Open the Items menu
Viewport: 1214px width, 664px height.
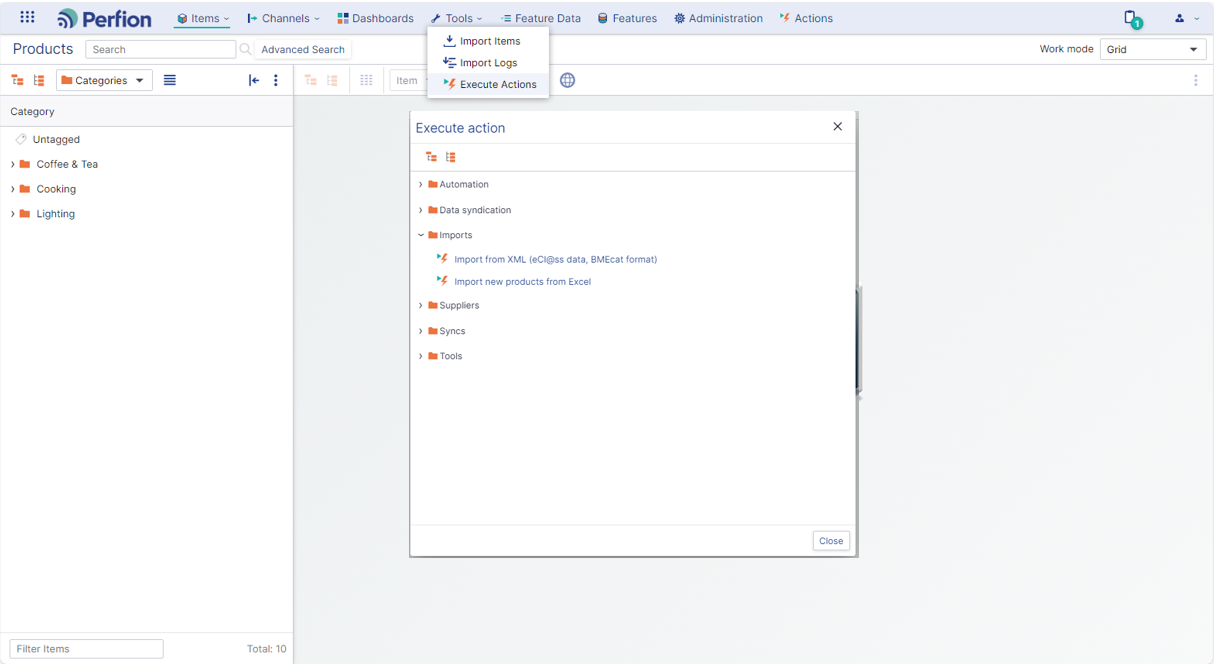point(203,18)
